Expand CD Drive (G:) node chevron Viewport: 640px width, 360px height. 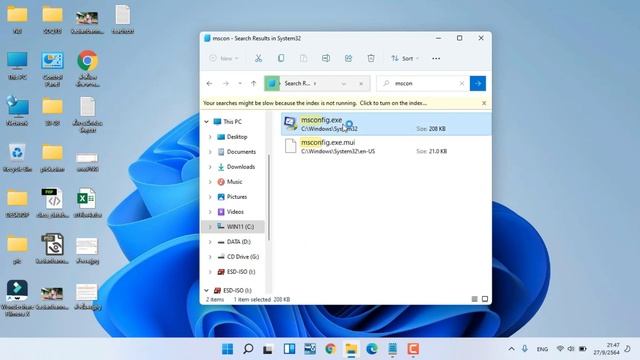coord(210,257)
